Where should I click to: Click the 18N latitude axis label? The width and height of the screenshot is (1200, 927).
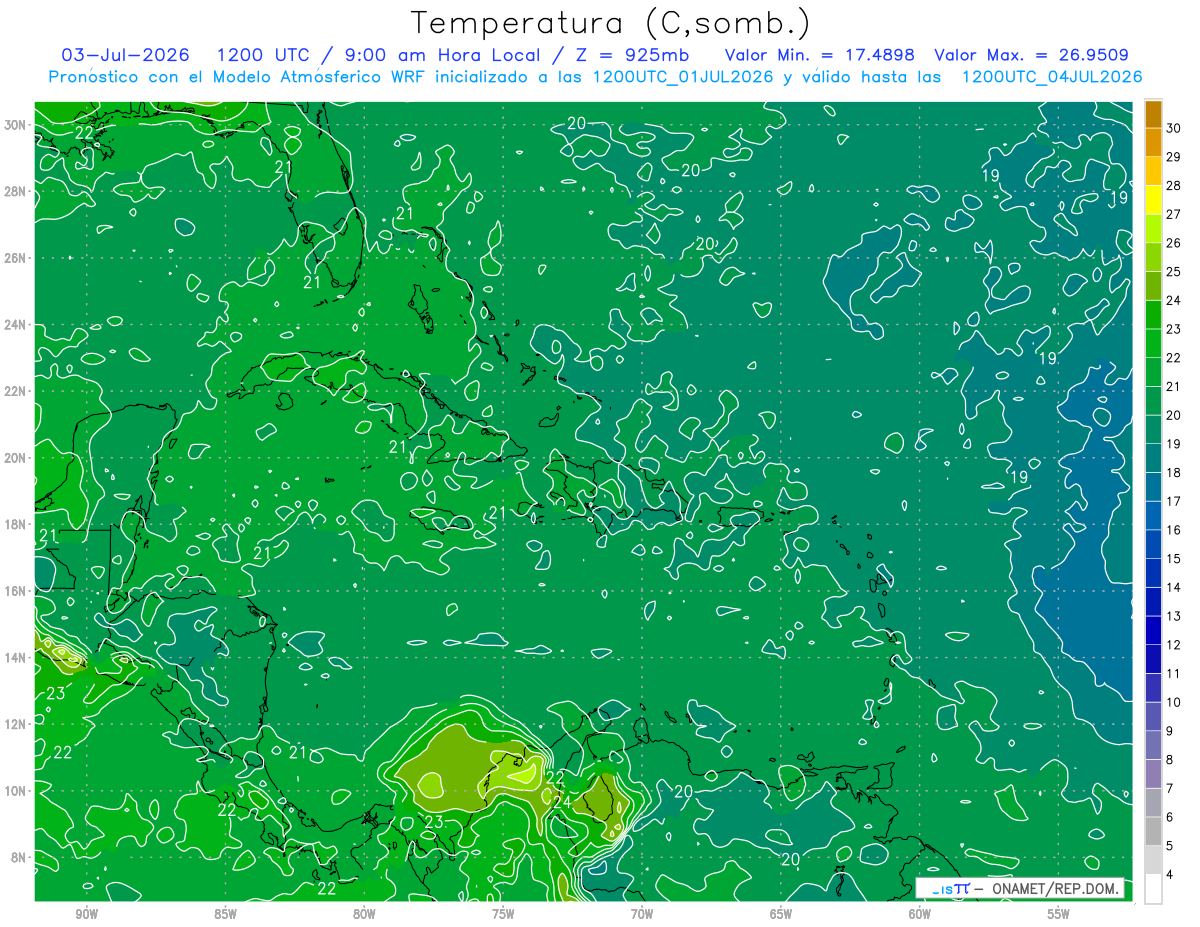[x=16, y=524]
